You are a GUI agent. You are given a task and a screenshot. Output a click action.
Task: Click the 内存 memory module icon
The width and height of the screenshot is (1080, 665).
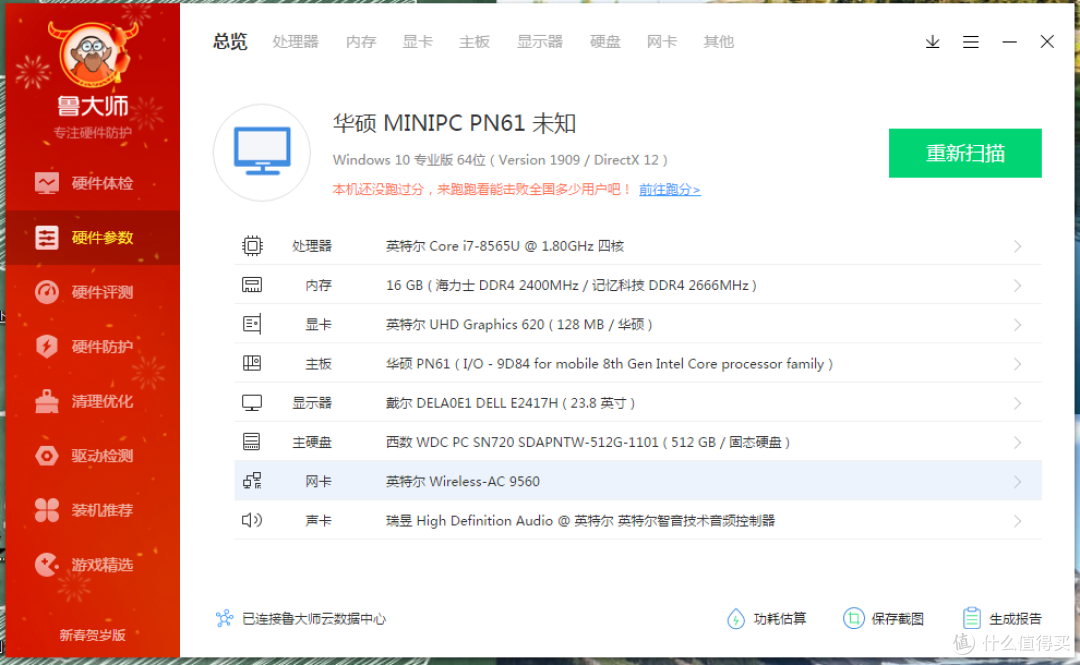(x=252, y=285)
